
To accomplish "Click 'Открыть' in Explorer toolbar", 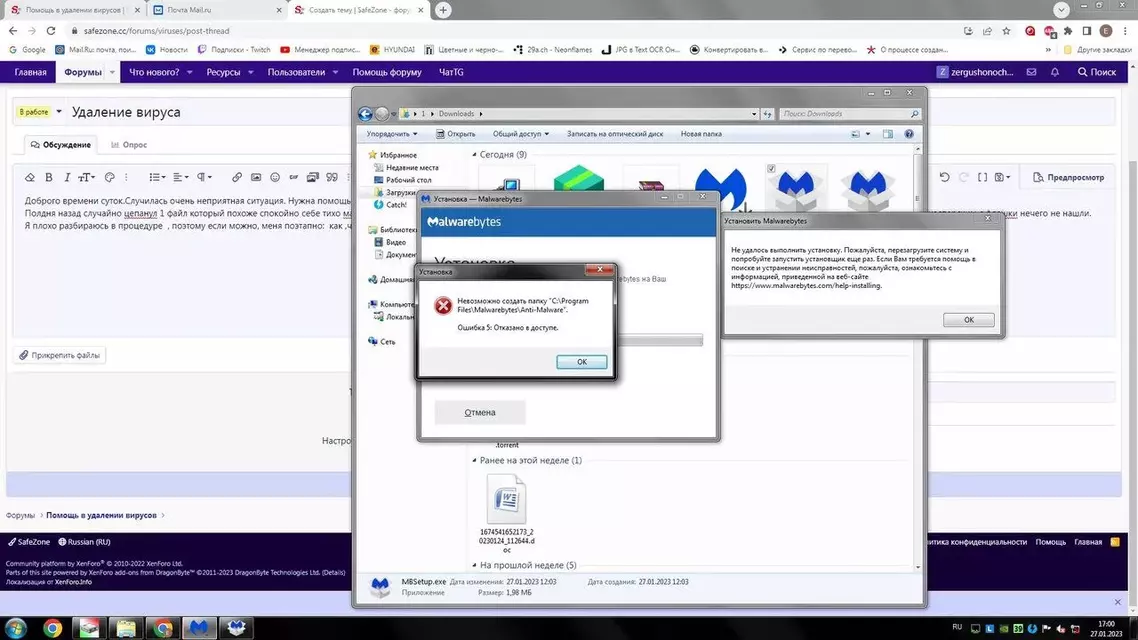I will 455,134.
